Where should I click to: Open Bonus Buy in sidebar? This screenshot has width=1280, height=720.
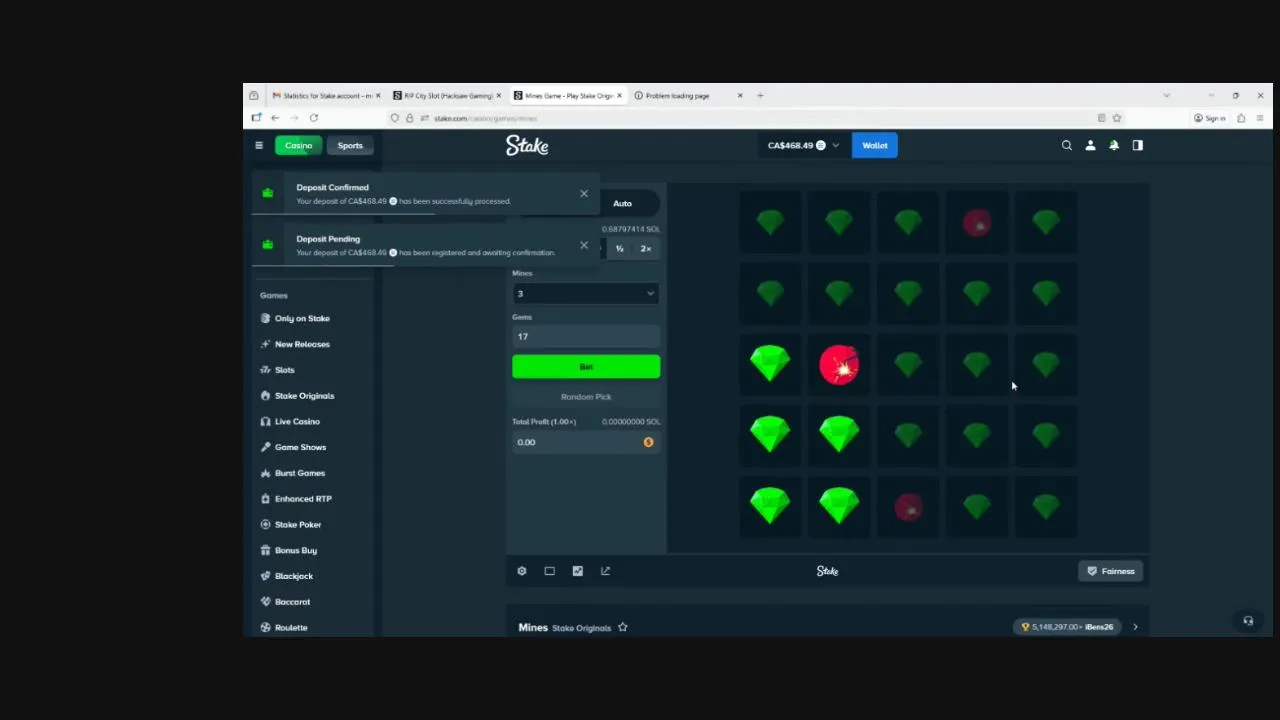(x=296, y=550)
